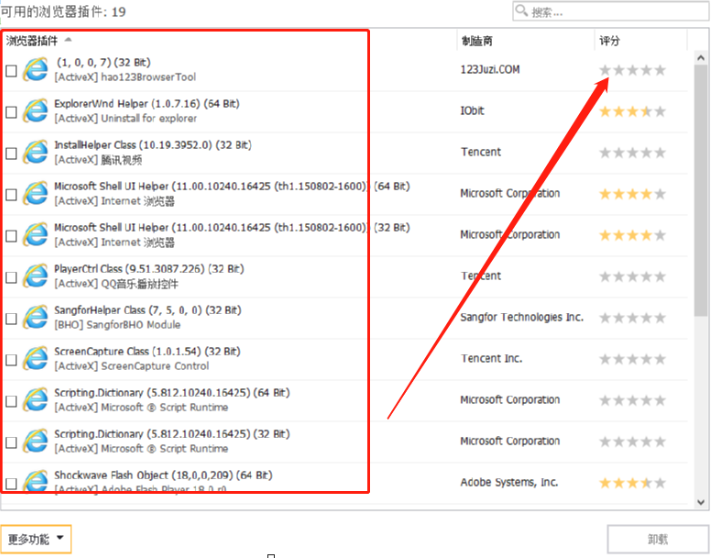Click the star rating of ScreenCapture Class
714x558 pixels.
pyautogui.click(x=632, y=359)
